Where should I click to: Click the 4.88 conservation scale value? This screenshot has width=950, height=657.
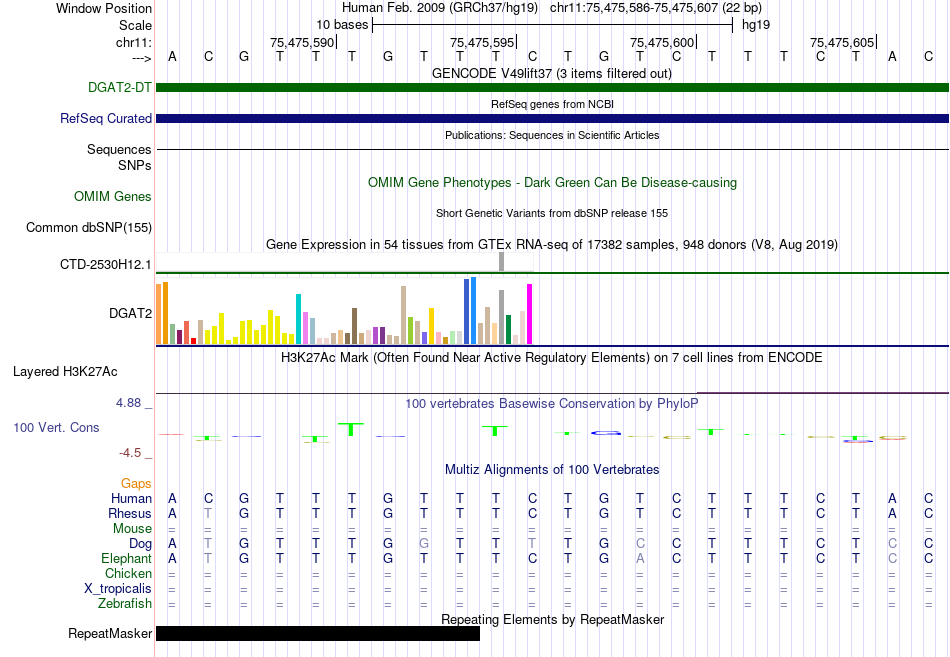pos(128,403)
